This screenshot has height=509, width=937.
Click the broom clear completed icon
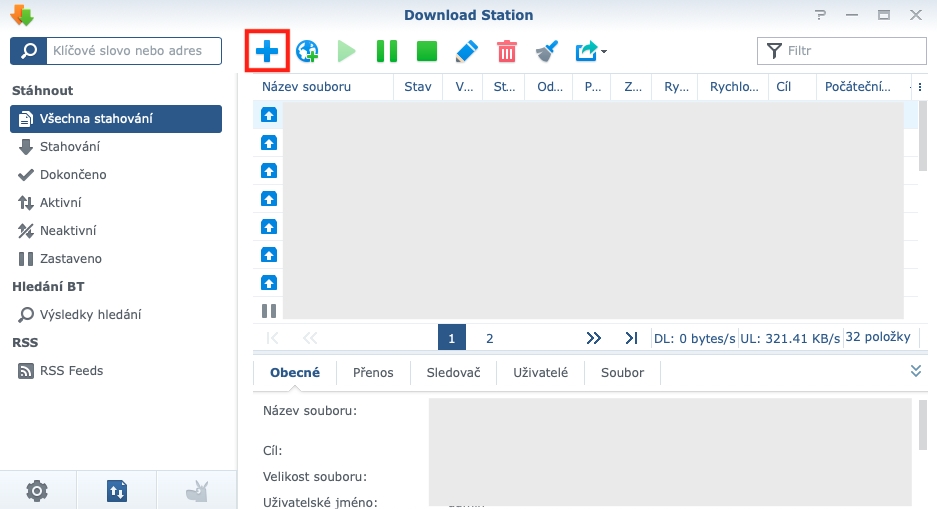546,51
